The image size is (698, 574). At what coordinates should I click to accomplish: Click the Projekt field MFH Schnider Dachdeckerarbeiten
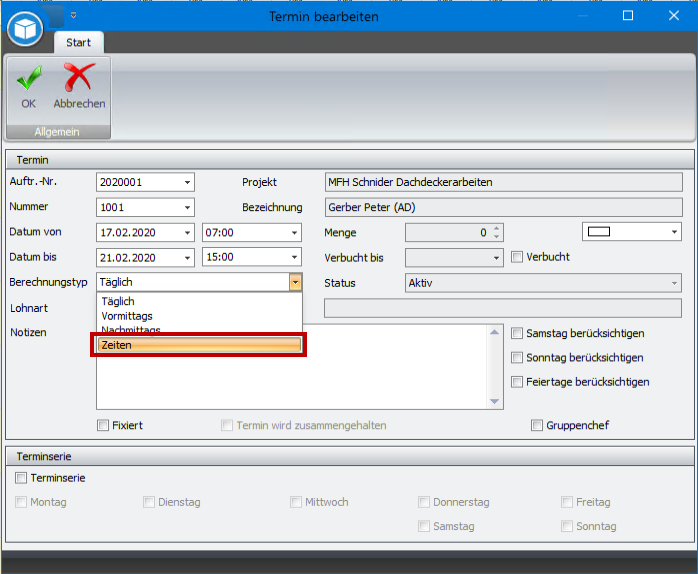point(503,183)
